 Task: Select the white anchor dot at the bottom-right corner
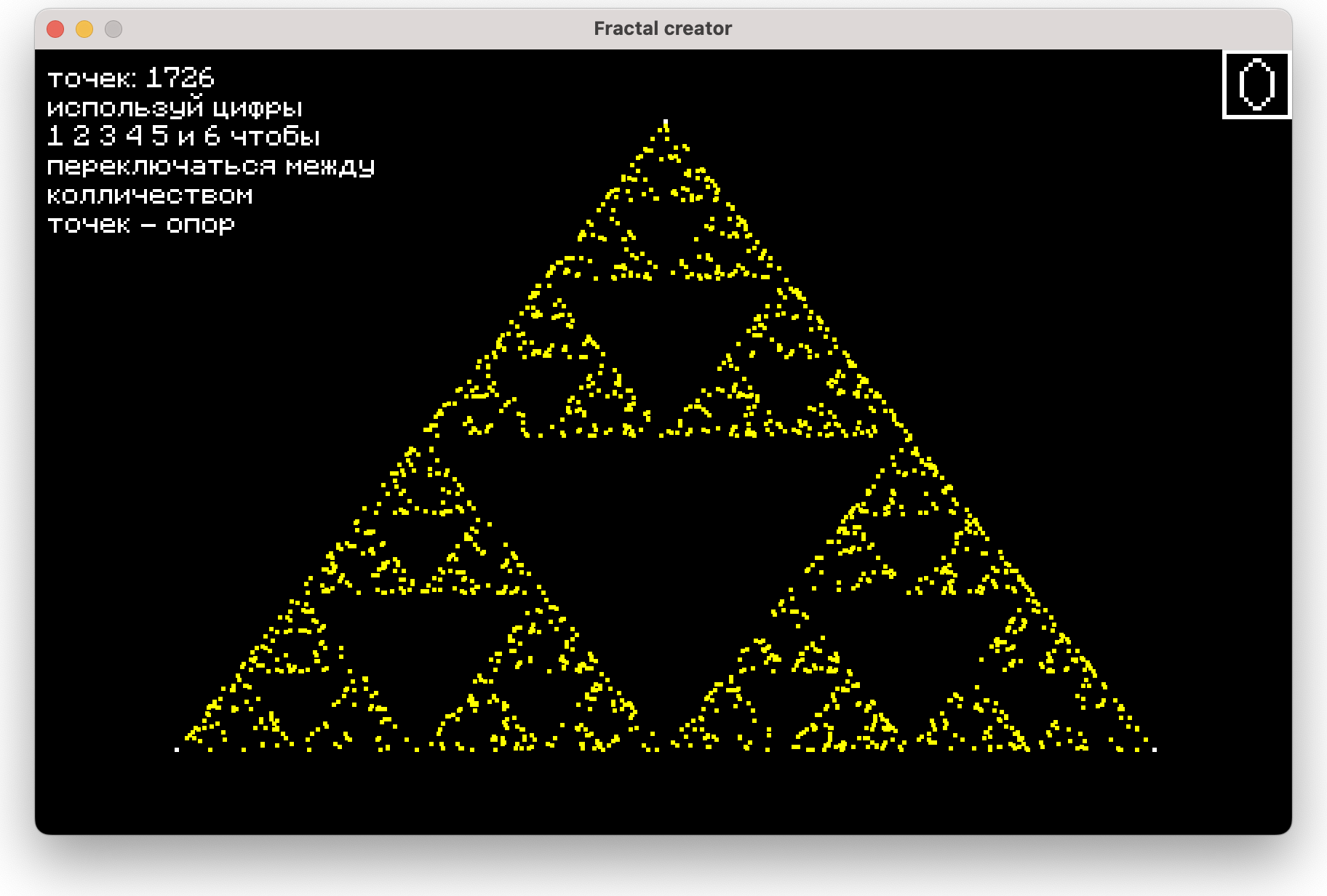pyautogui.click(x=1155, y=749)
